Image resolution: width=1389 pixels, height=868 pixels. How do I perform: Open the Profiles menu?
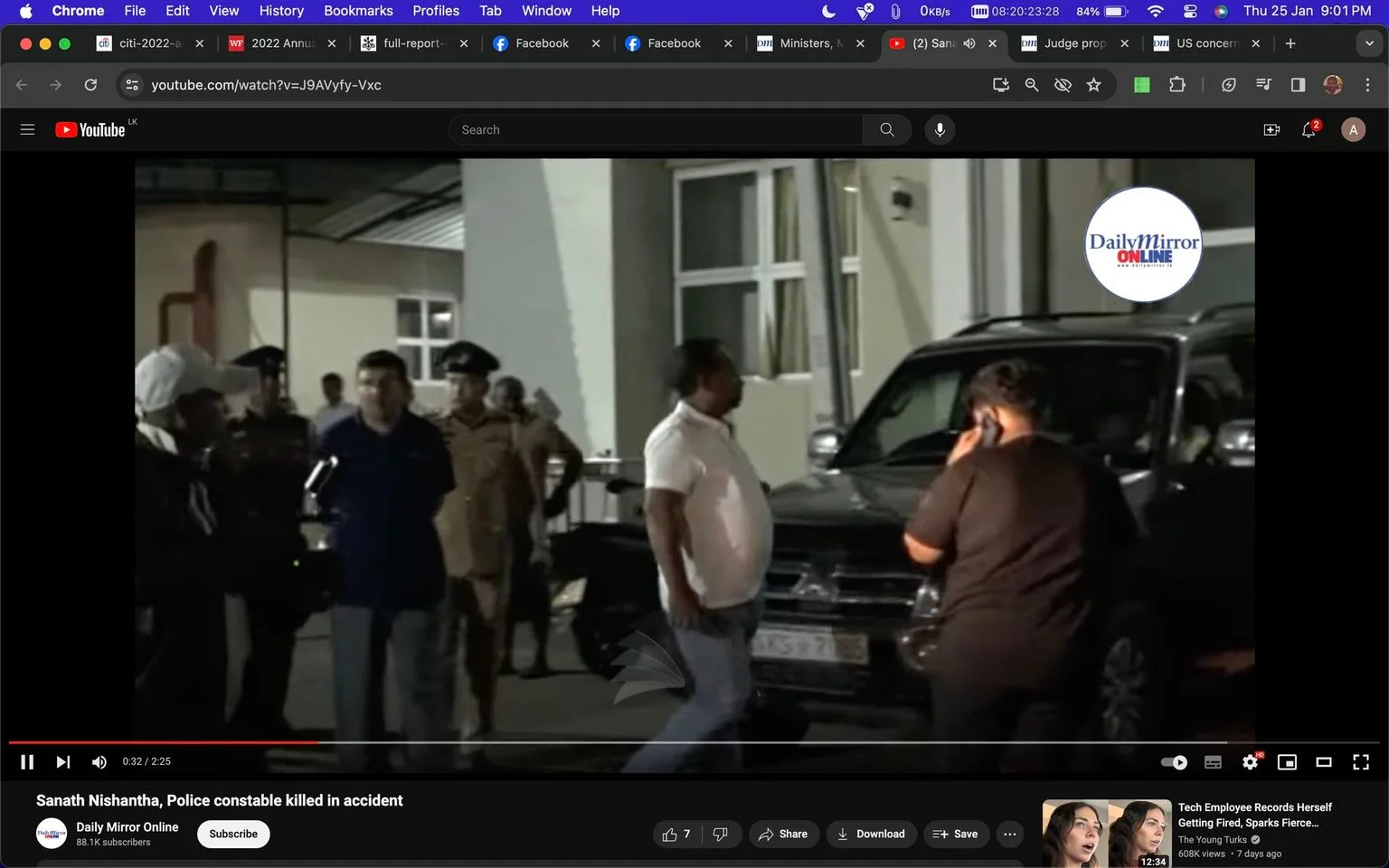436,11
